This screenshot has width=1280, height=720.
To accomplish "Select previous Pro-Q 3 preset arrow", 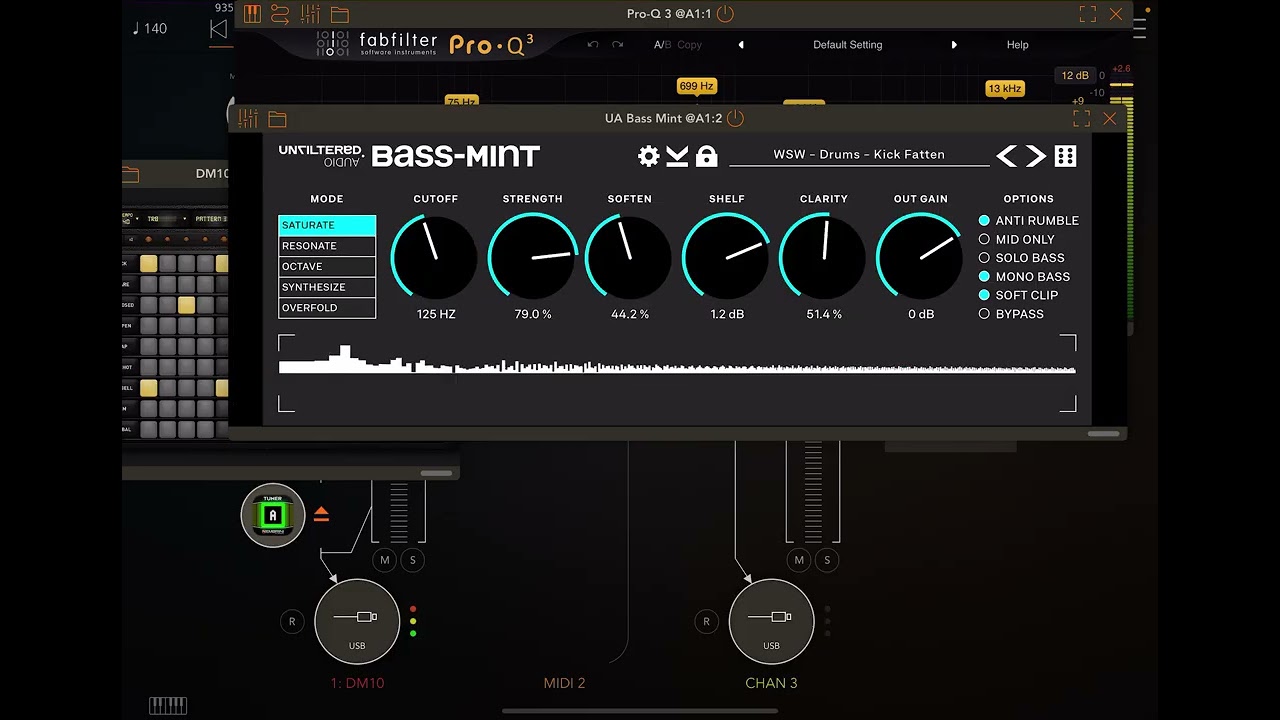I will click(741, 45).
